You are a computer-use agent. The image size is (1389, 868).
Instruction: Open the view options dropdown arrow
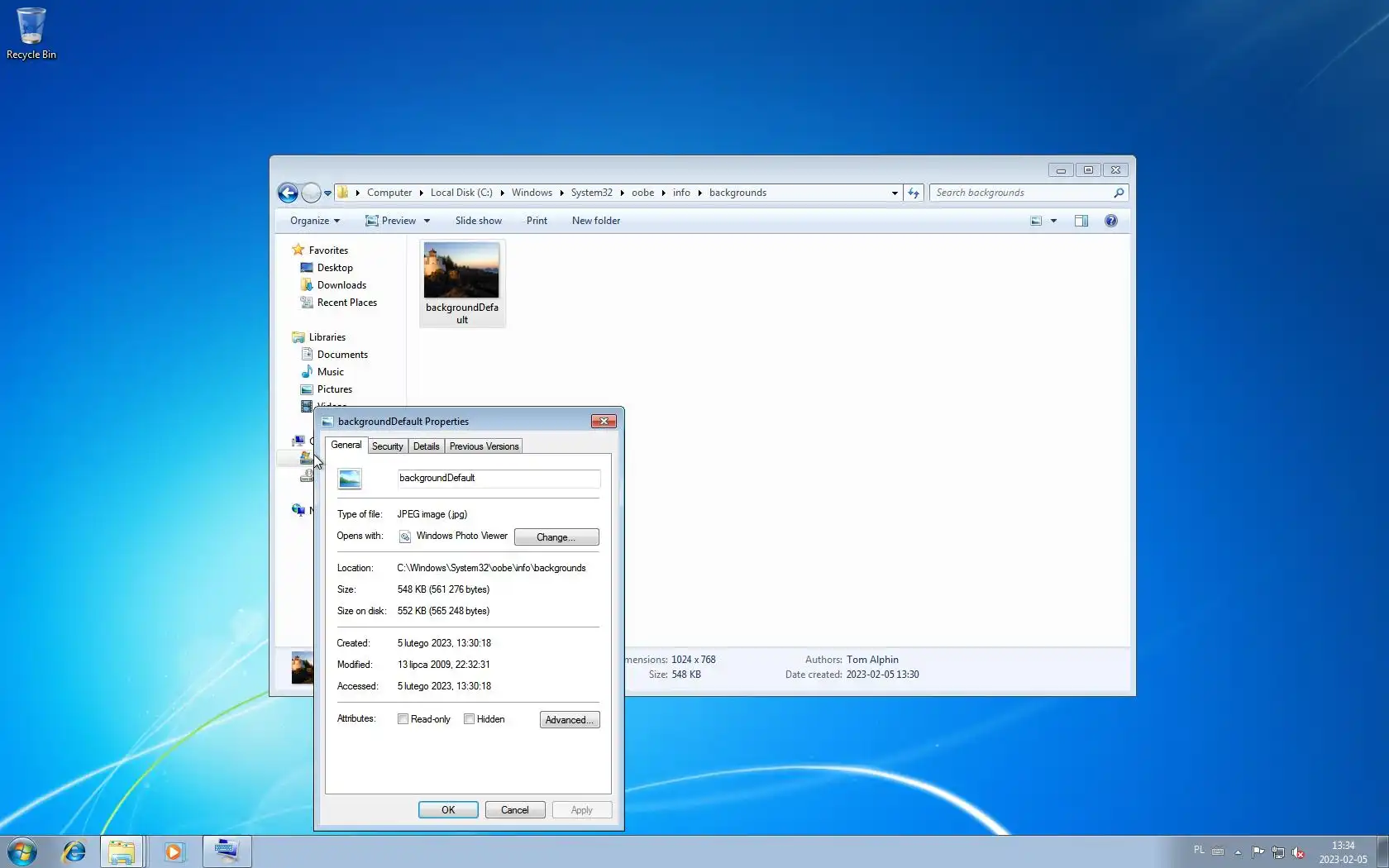click(1053, 221)
